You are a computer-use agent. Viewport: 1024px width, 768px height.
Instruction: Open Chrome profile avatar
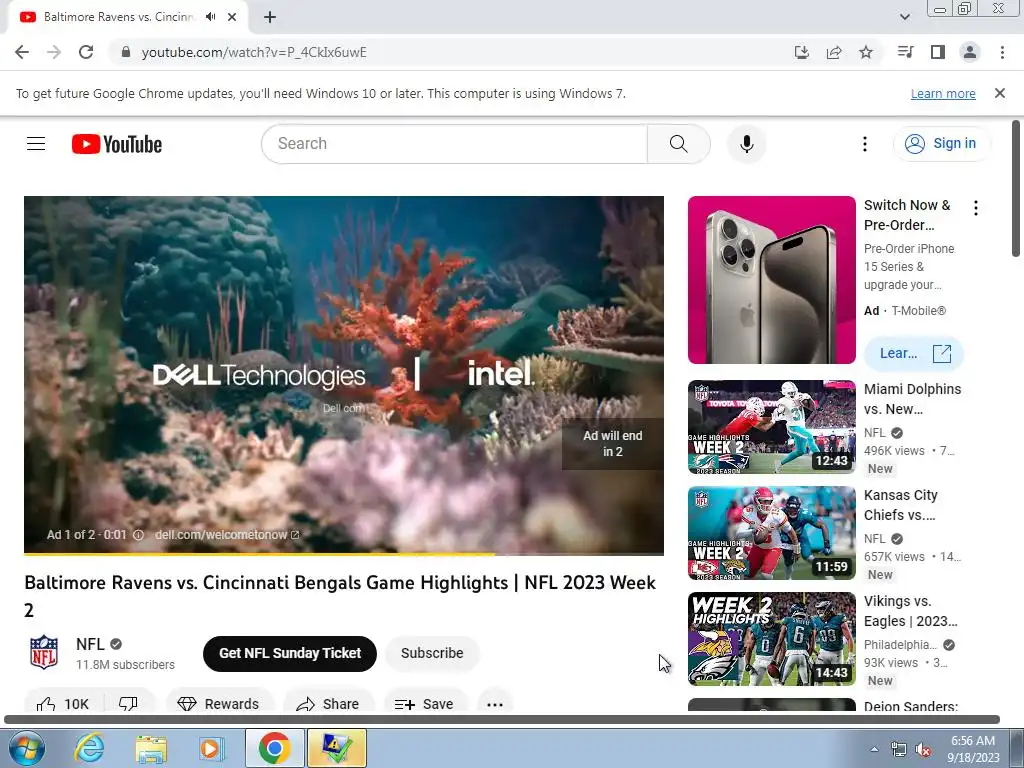(970, 52)
